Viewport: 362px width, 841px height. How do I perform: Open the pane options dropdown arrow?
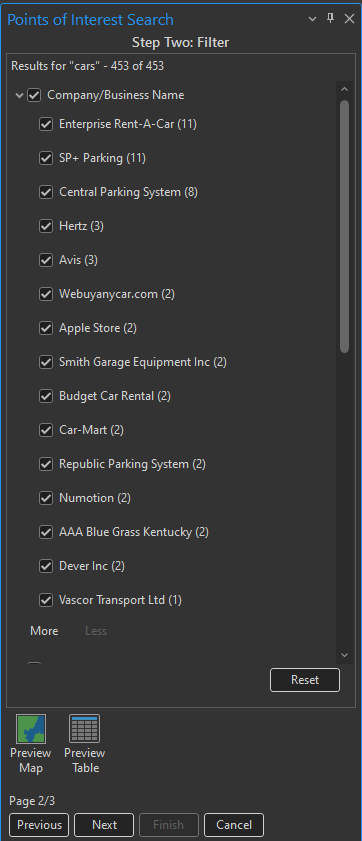coord(313,19)
